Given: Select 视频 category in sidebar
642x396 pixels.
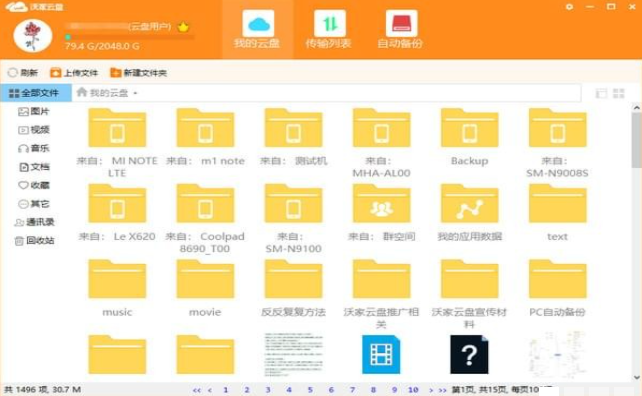Looking at the screenshot, I should (34, 130).
